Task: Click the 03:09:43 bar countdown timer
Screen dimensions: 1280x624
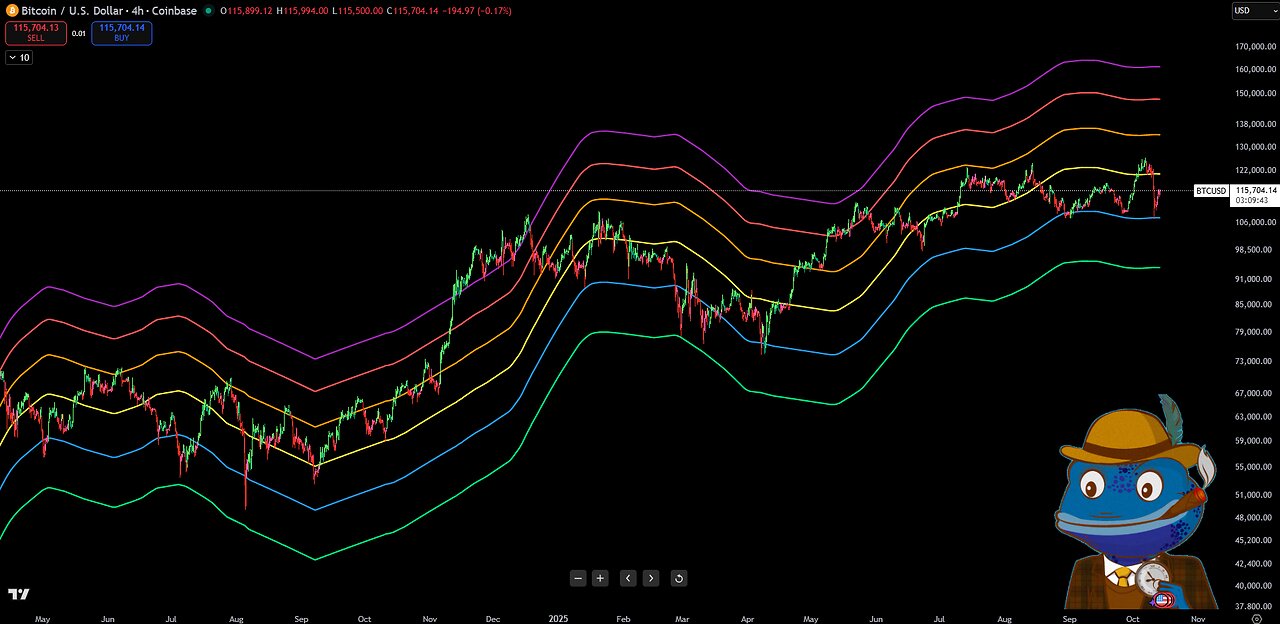Action: click(x=1252, y=199)
